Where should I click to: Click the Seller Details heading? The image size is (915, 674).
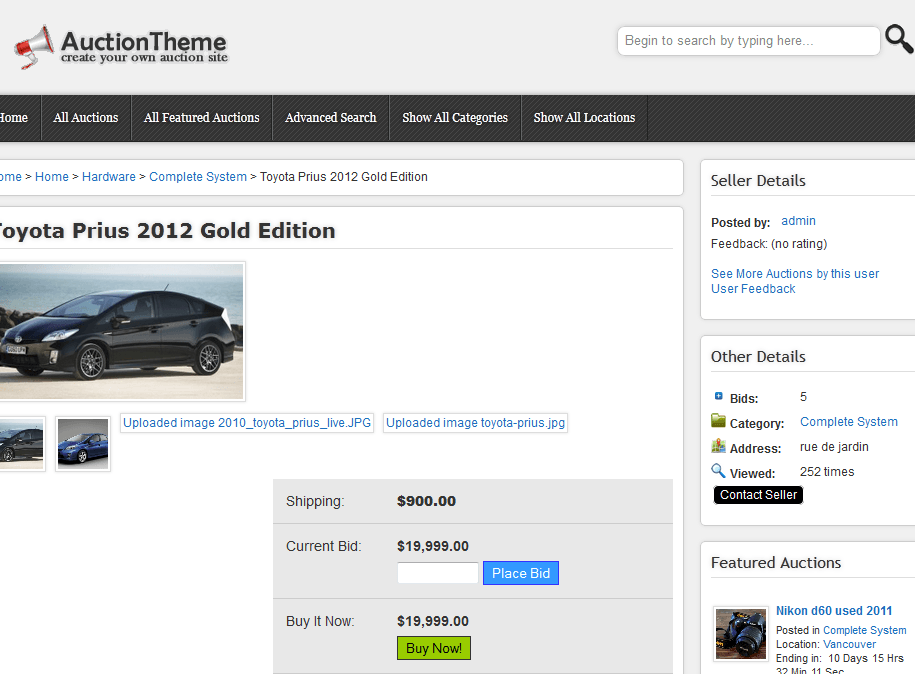758,181
